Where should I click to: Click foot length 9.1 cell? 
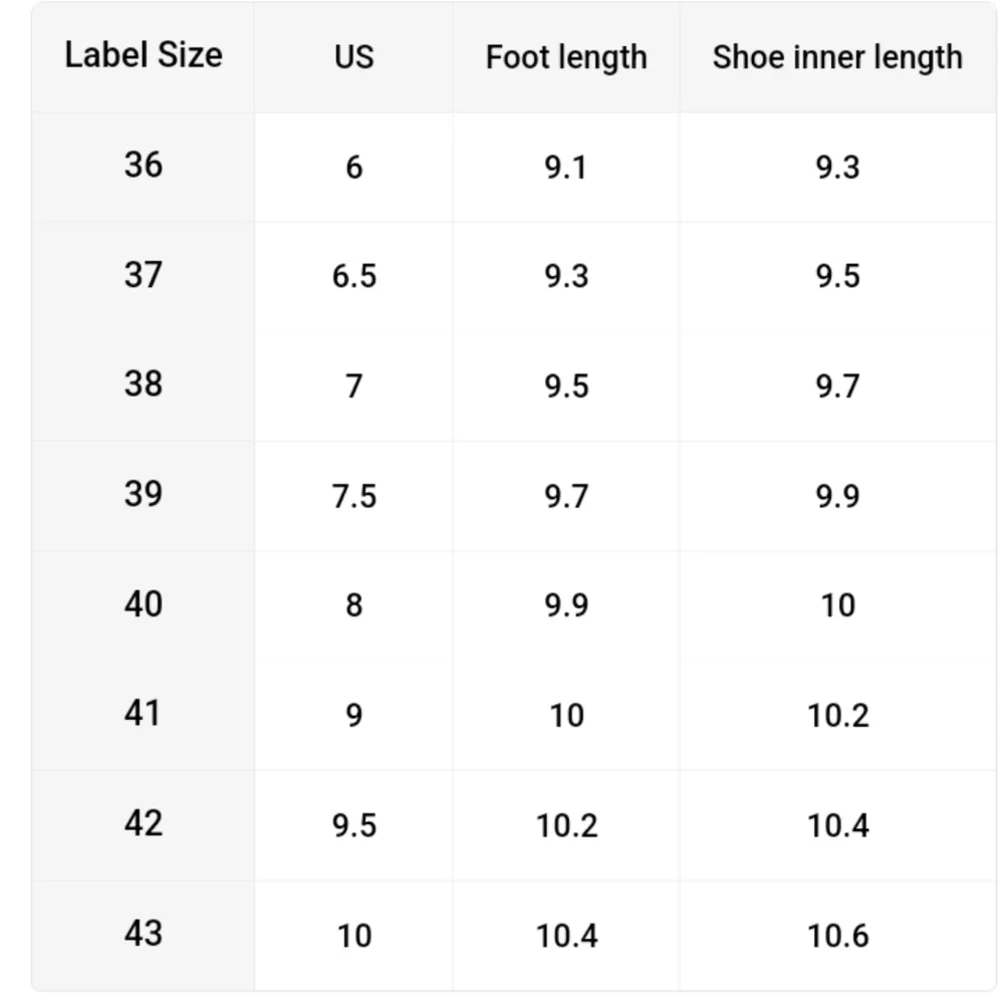pyautogui.click(x=566, y=167)
